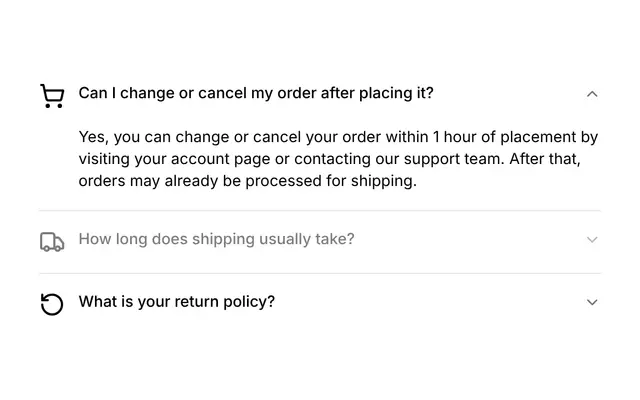Select the "Can I change or cancel my order" heading
The image size is (640, 400).
point(256,93)
